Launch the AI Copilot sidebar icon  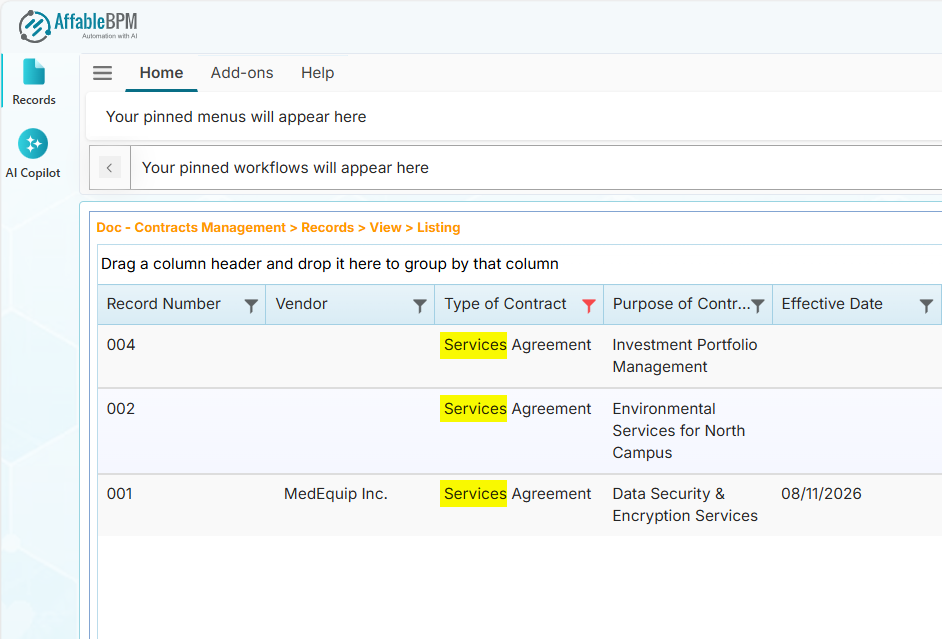point(33,153)
